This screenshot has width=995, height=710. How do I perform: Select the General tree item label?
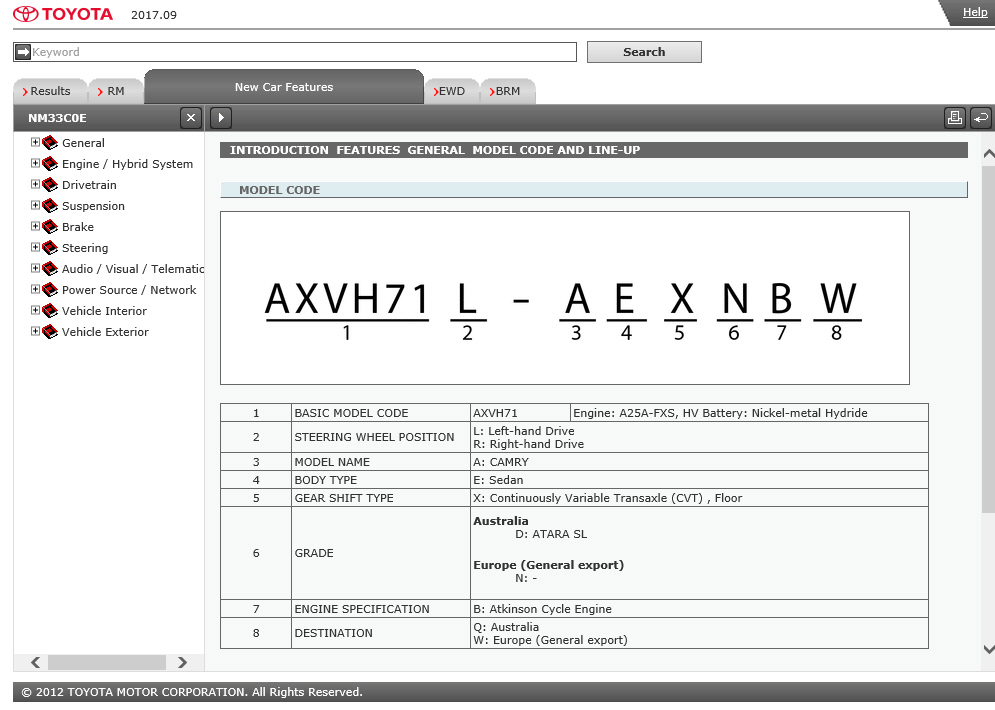pos(83,143)
